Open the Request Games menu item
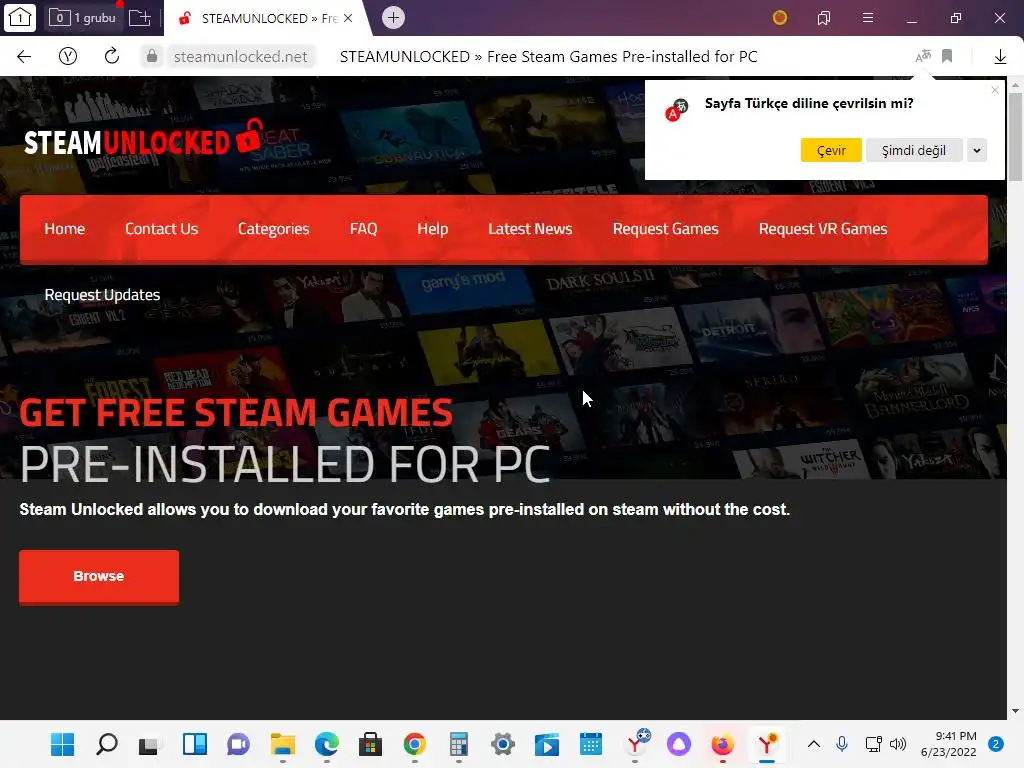1024x768 pixels. [x=665, y=229]
